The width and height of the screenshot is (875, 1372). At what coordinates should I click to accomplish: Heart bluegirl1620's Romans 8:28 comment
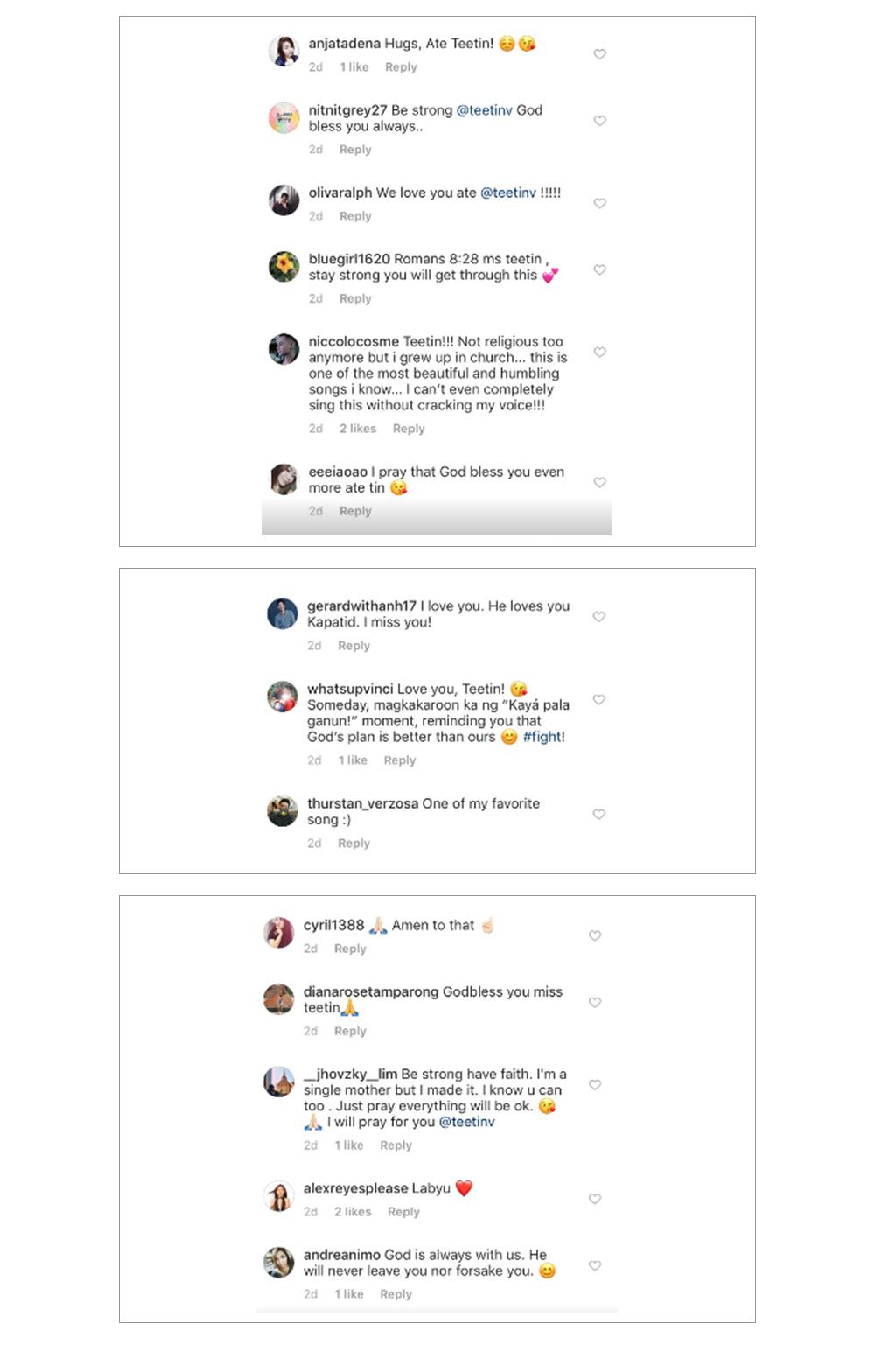click(600, 269)
